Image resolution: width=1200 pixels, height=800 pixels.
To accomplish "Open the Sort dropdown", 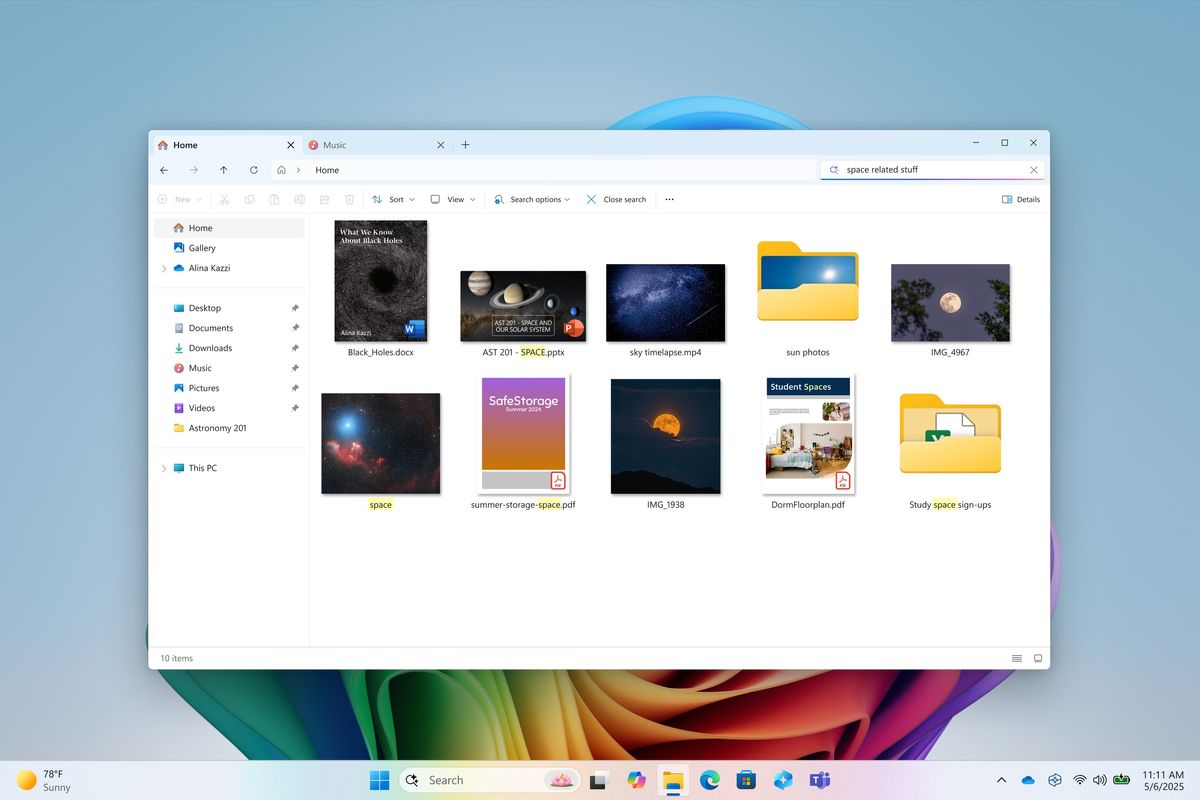I will pos(394,199).
